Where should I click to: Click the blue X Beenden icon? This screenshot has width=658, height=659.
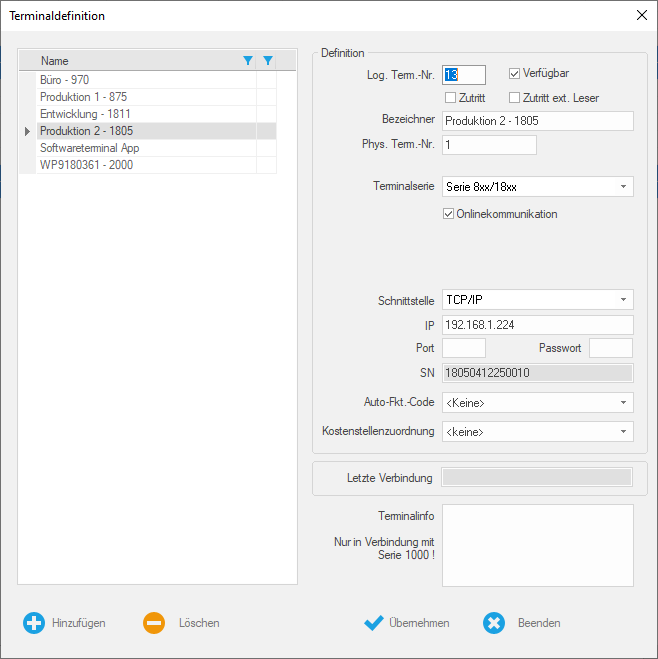click(494, 623)
